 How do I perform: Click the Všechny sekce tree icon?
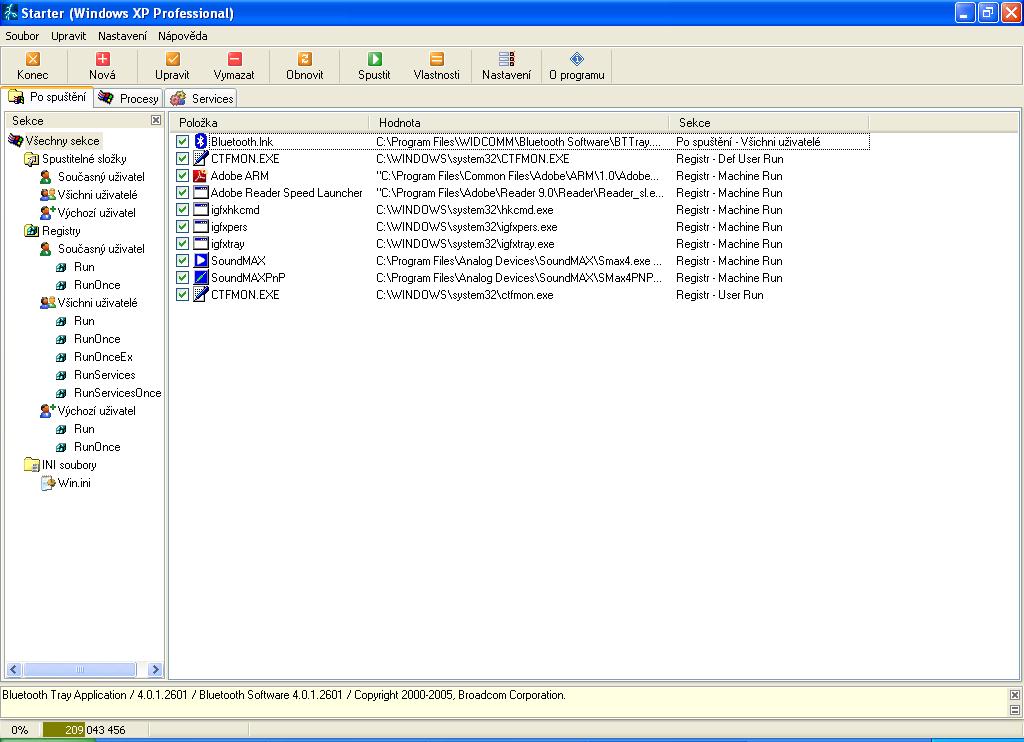point(16,140)
